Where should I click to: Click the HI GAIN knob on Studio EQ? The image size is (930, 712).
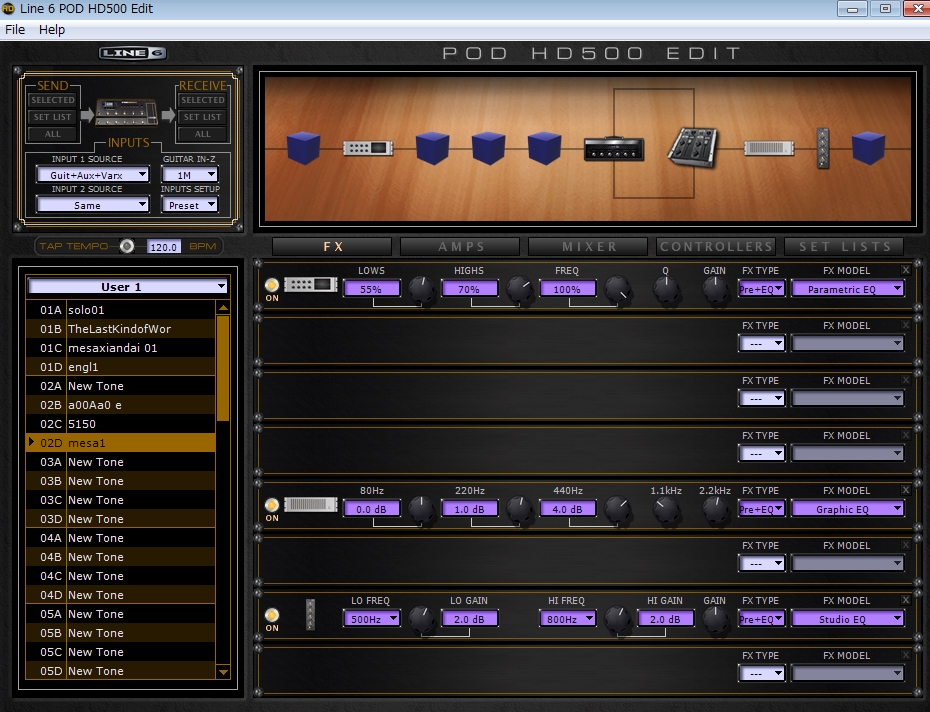(618, 619)
